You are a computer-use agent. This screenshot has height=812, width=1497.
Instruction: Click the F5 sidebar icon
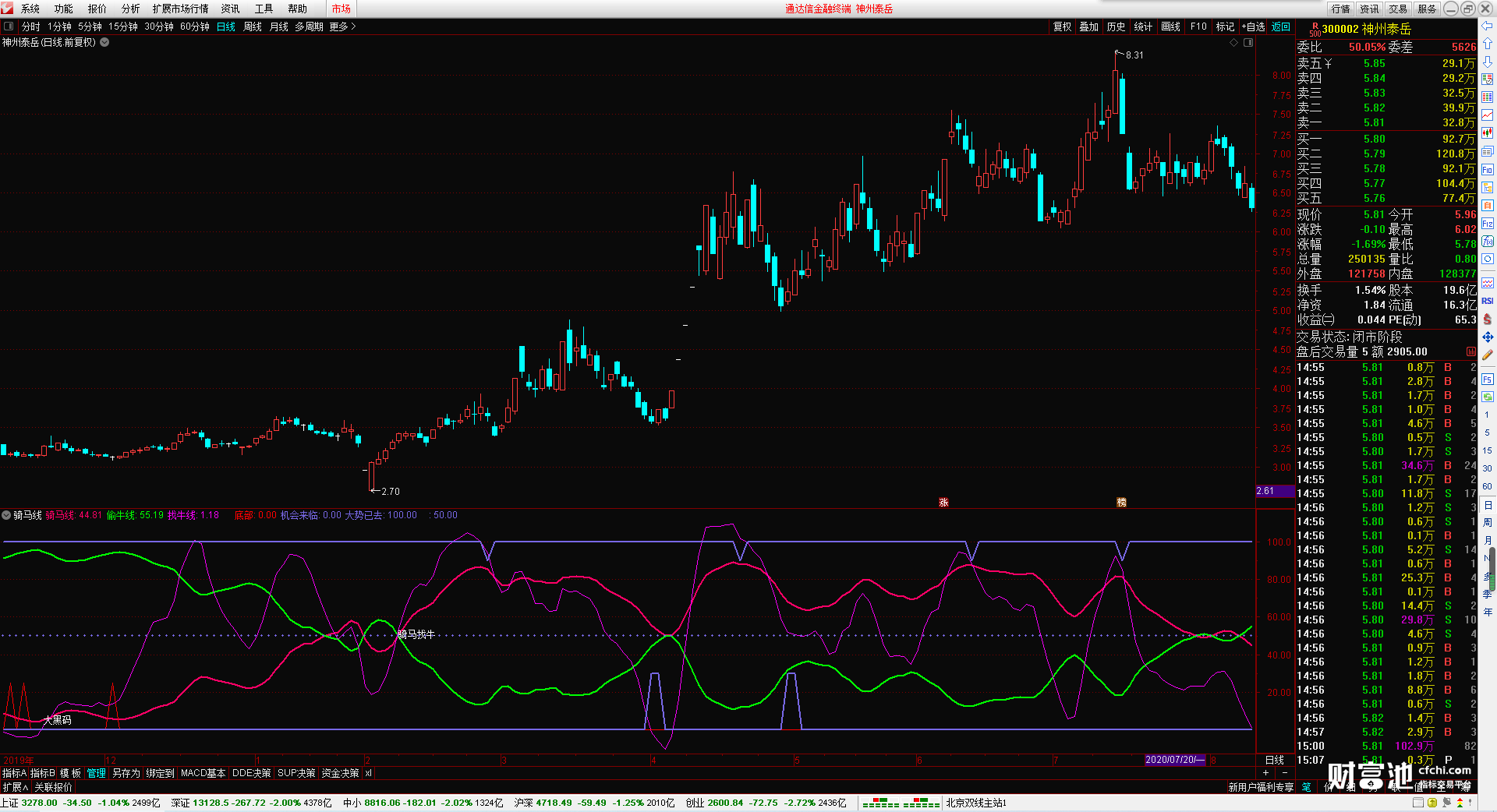[1488, 380]
